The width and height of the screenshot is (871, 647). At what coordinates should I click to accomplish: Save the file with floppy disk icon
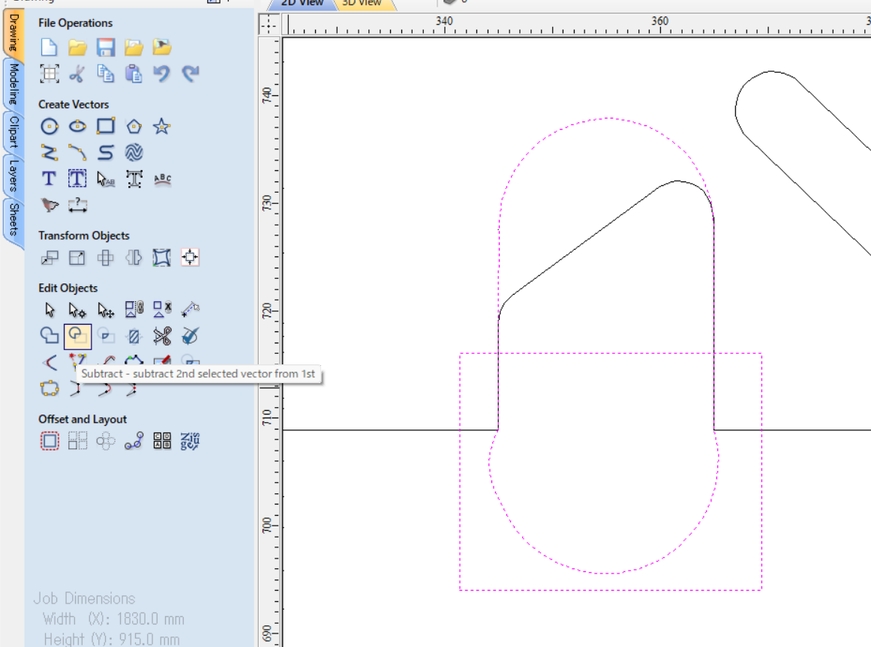pos(106,47)
